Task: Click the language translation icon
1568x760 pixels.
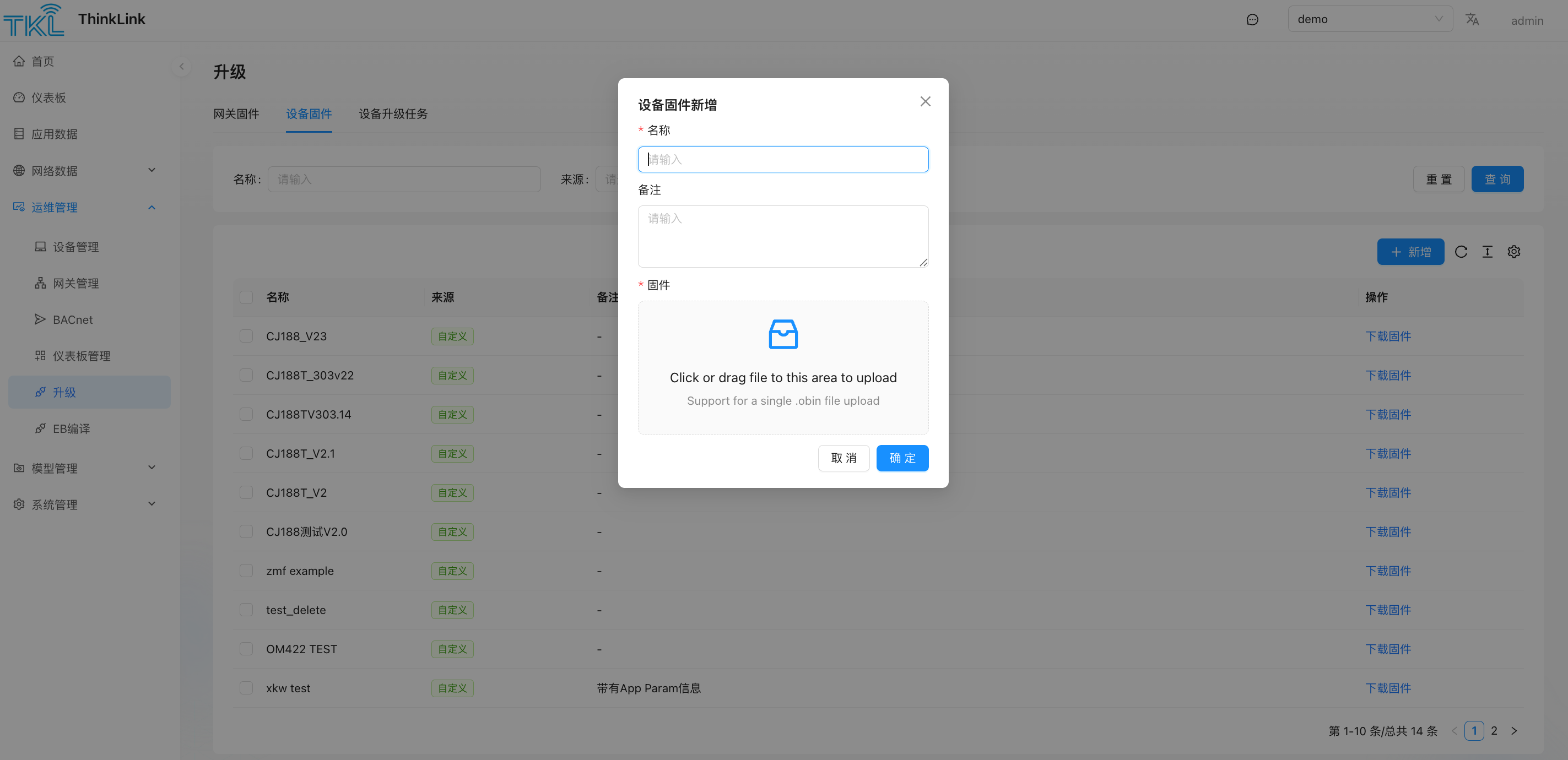Action: 1472,19
